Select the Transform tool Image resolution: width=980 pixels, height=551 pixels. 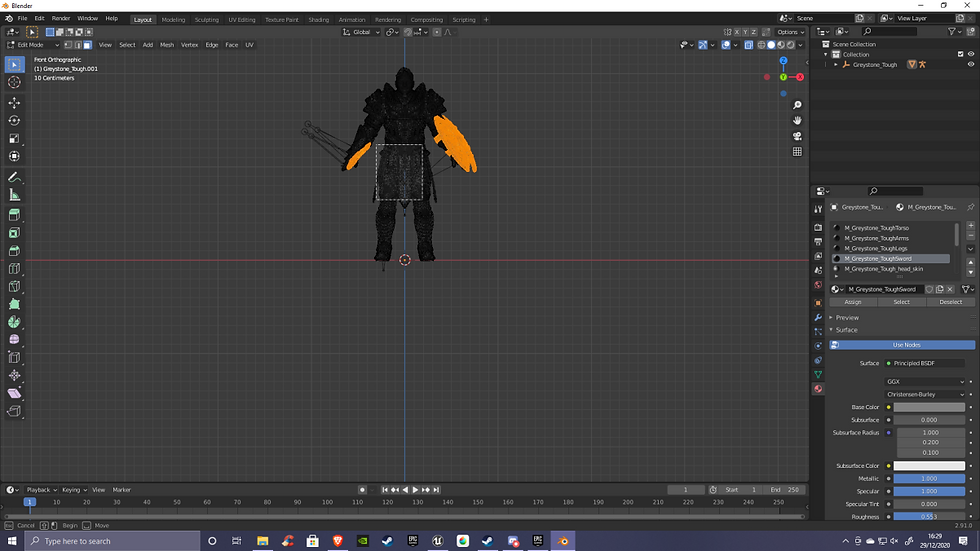pyautogui.click(x=14, y=156)
